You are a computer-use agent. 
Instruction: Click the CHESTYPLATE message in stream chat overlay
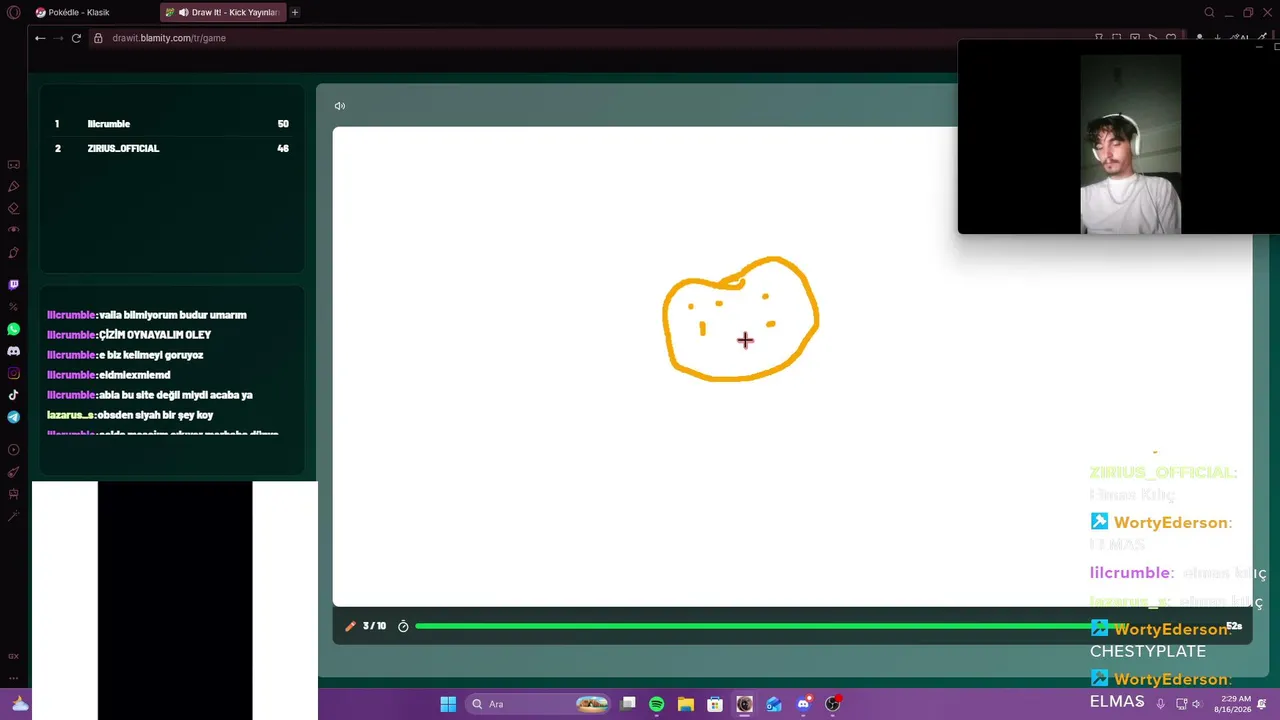(x=1148, y=651)
